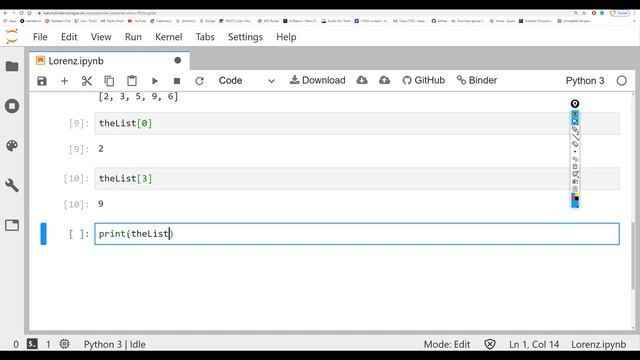Click the first cloud upload toolbar icon
This screenshot has height=360, width=640.
coord(362,80)
